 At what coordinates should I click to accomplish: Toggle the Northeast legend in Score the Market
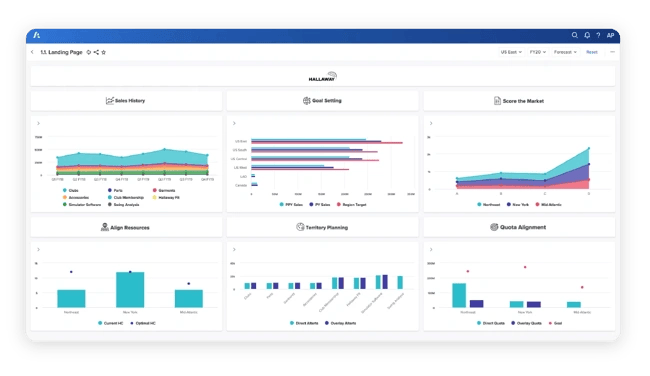point(489,204)
